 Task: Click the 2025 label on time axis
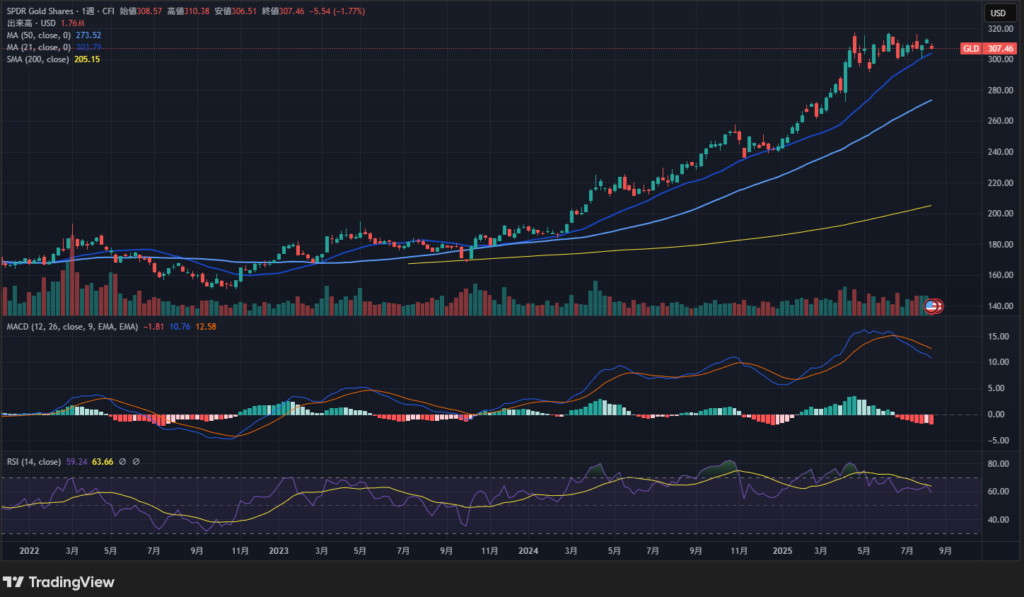(782, 551)
